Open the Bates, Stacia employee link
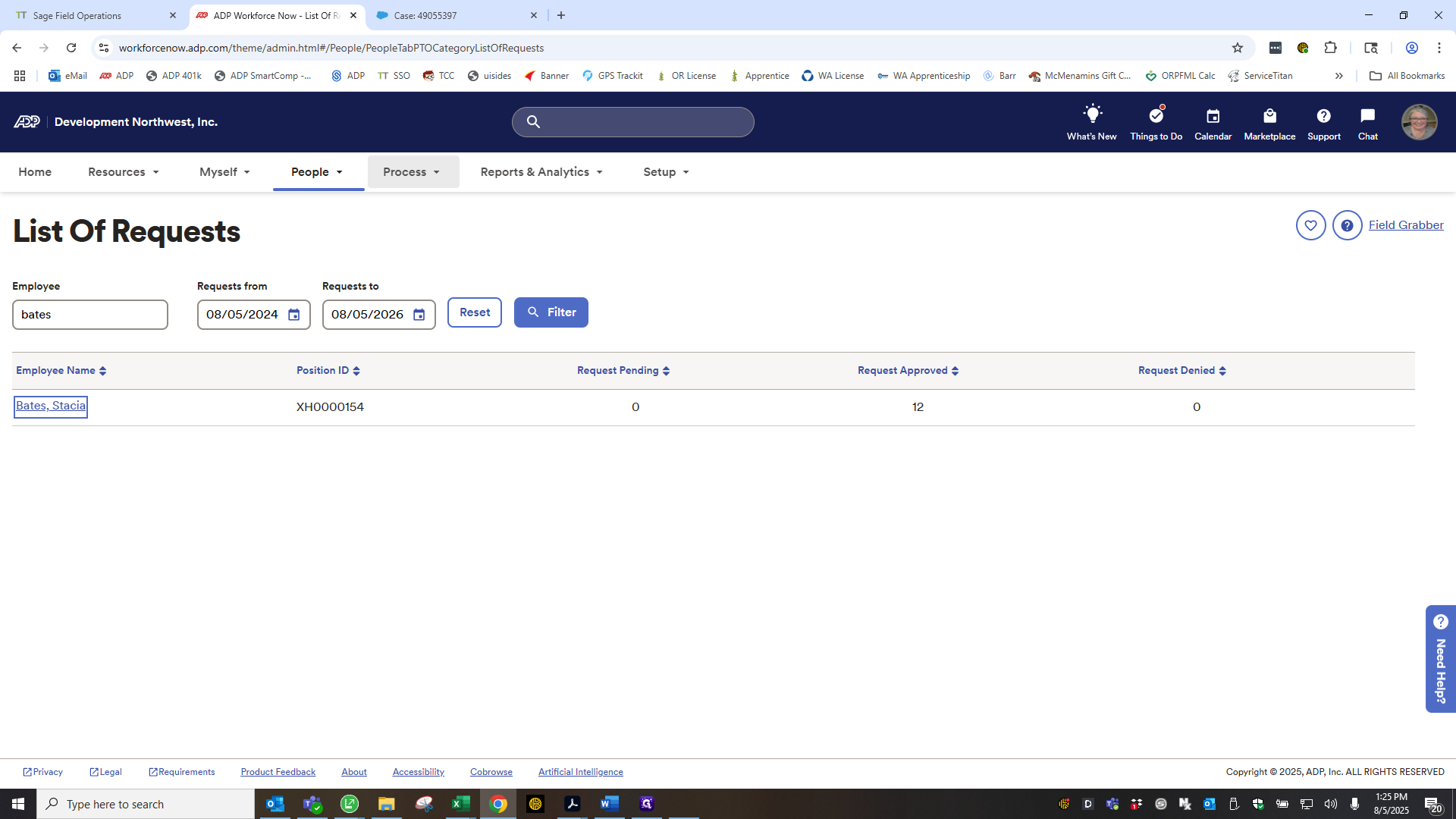Image resolution: width=1456 pixels, height=819 pixels. tap(51, 406)
